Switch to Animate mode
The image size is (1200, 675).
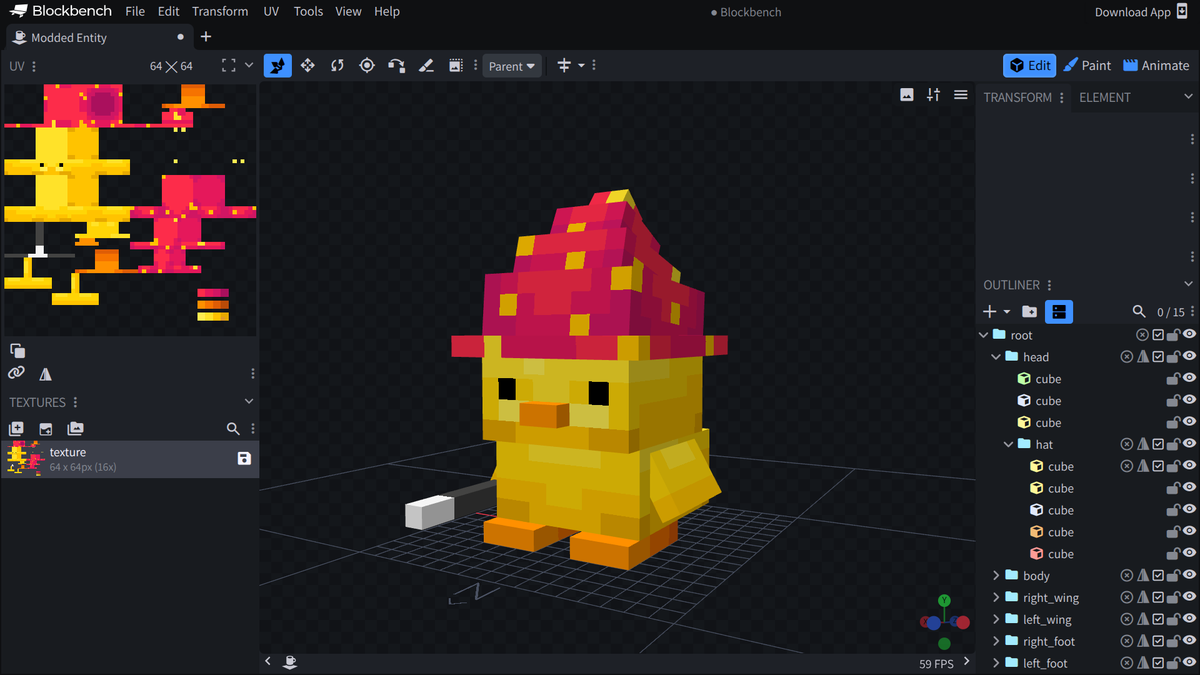1155,65
